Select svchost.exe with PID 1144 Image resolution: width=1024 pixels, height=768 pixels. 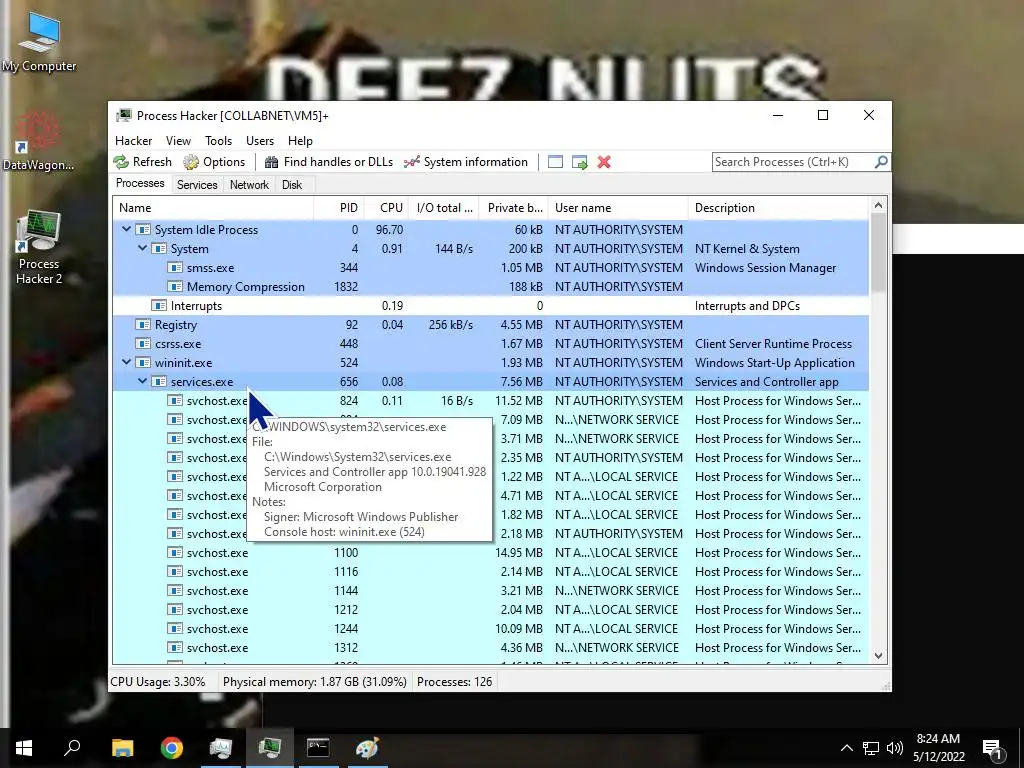pos(490,590)
